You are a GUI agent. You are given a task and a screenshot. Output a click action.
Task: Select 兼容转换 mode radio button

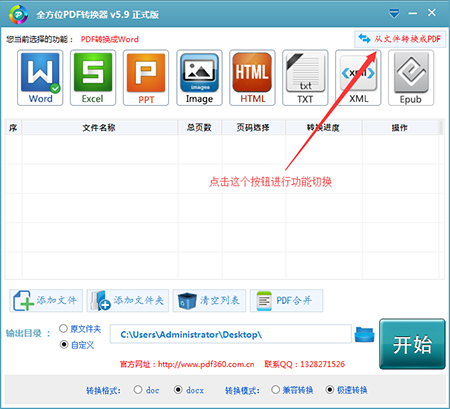pyautogui.click(x=275, y=390)
